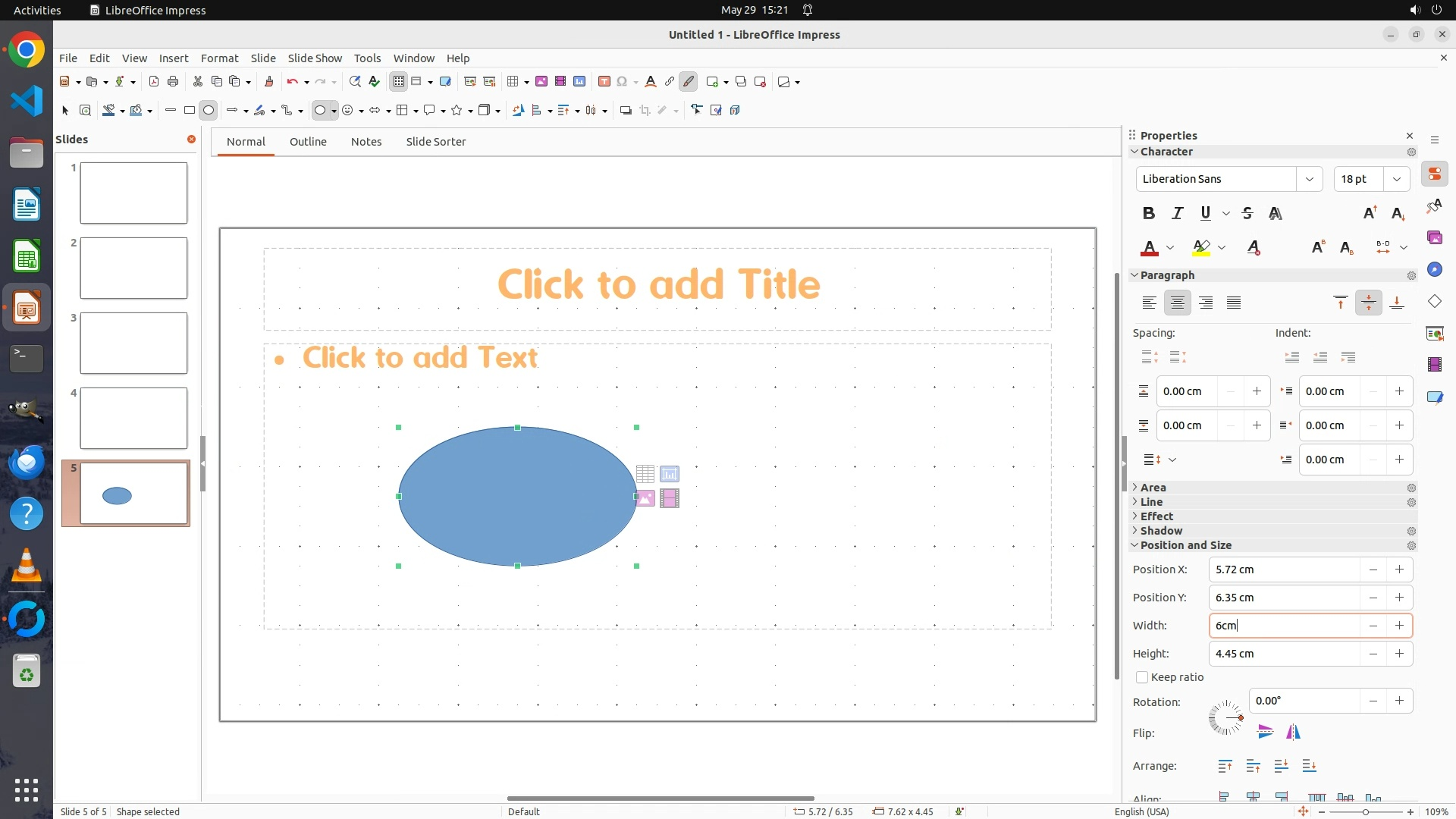Select the Ellipse shape tool

(209, 111)
